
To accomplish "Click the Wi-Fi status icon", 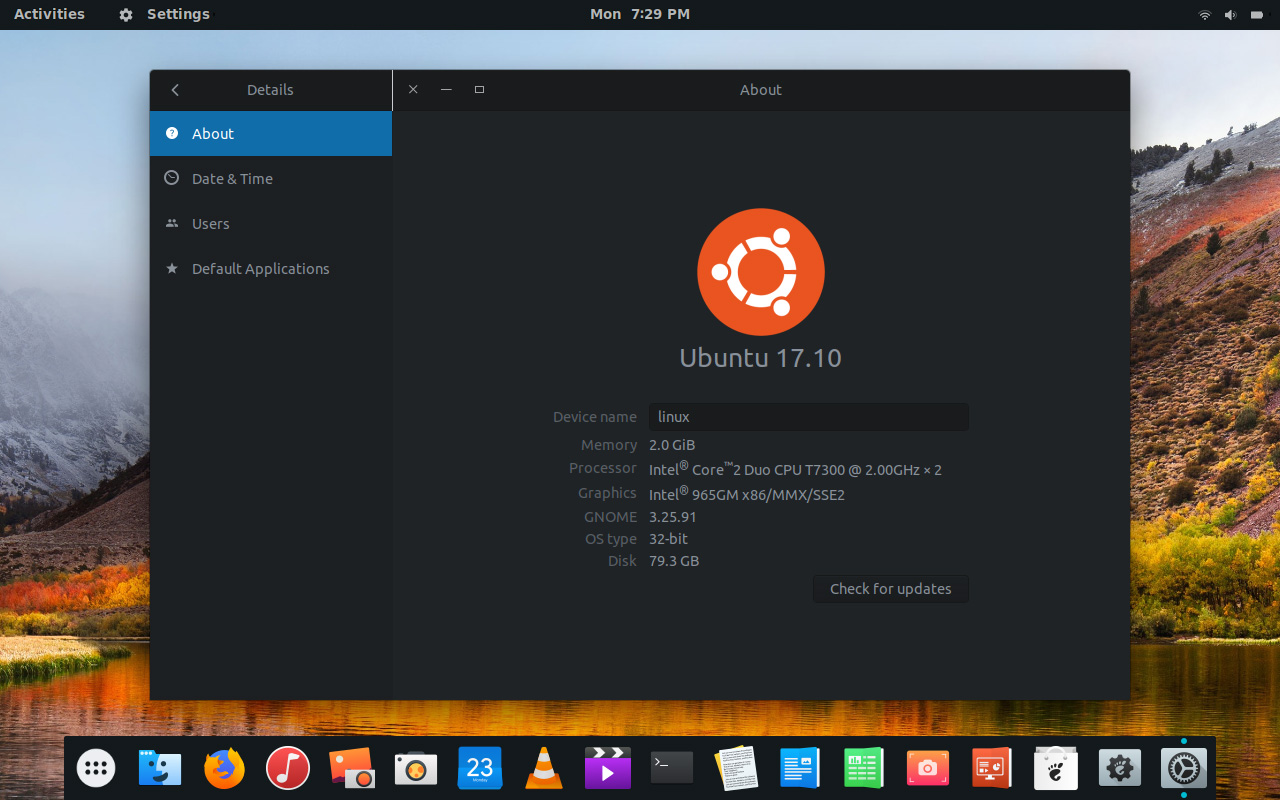I will (1204, 14).
